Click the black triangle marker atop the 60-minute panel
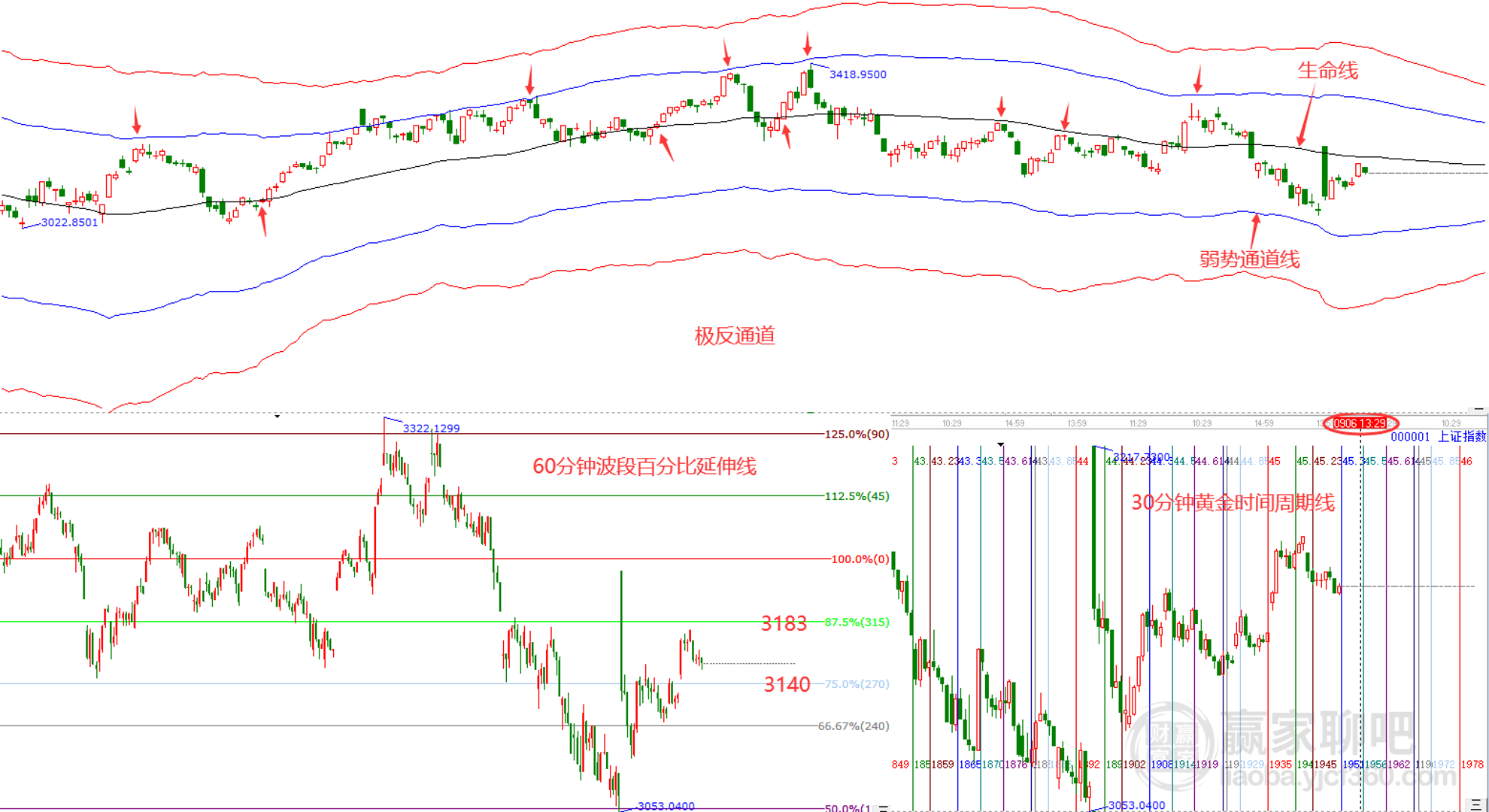This screenshot has height=812, width=1489. 277,416
